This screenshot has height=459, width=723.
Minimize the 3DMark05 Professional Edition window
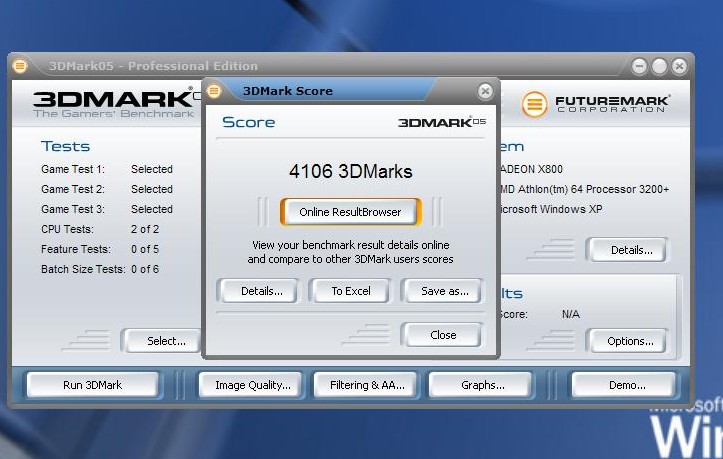coord(639,67)
